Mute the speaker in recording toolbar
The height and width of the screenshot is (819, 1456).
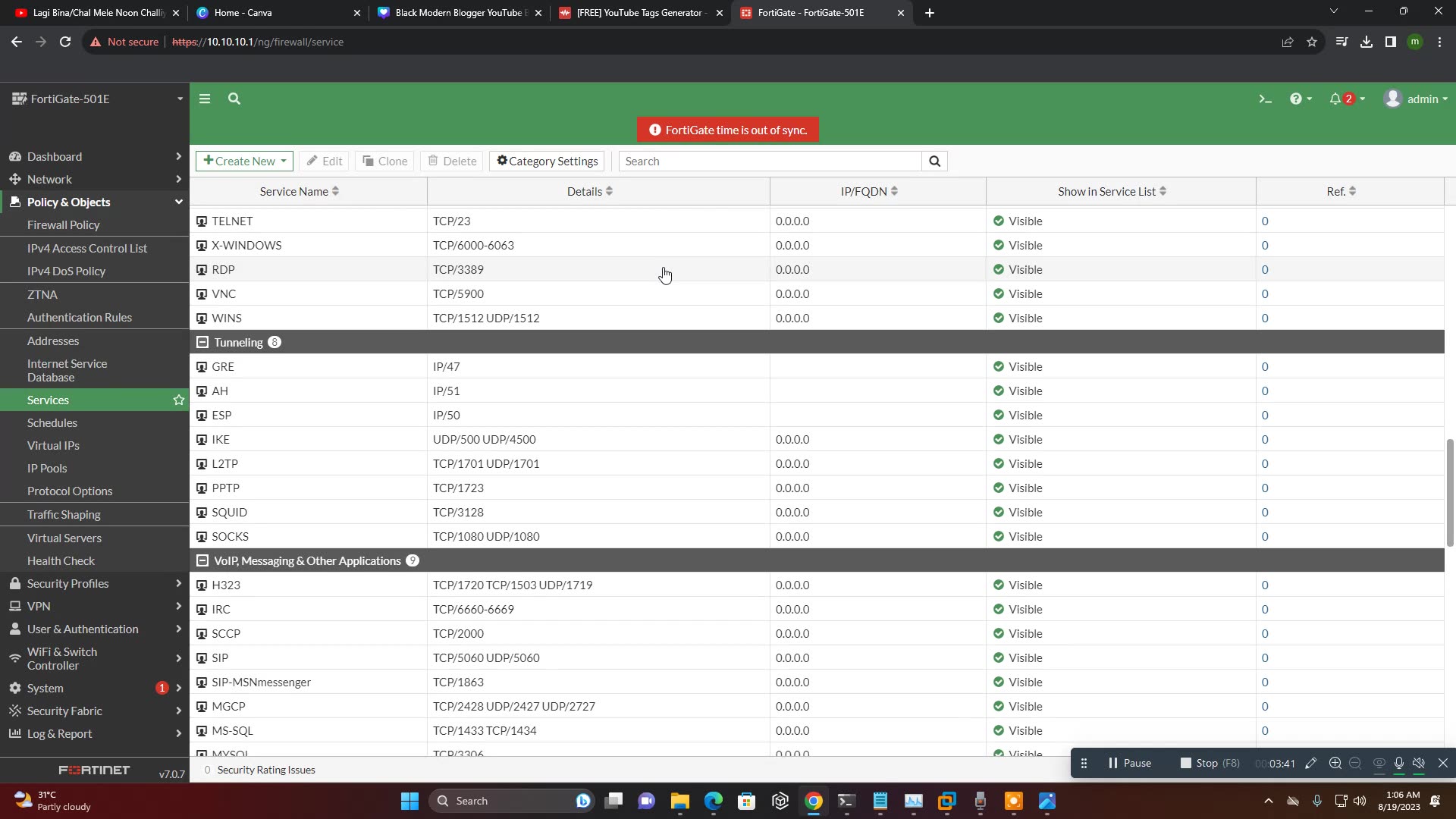click(1420, 763)
